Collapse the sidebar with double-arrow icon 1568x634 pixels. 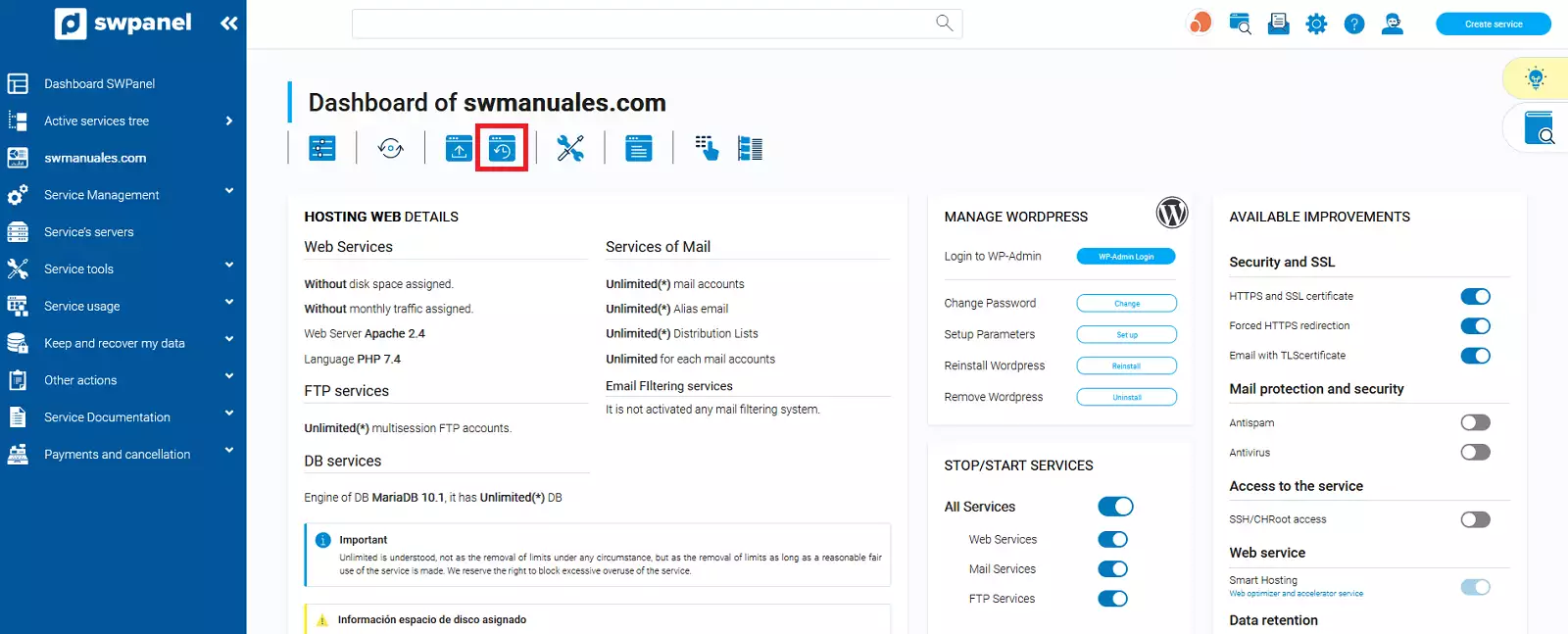coord(229,24)
